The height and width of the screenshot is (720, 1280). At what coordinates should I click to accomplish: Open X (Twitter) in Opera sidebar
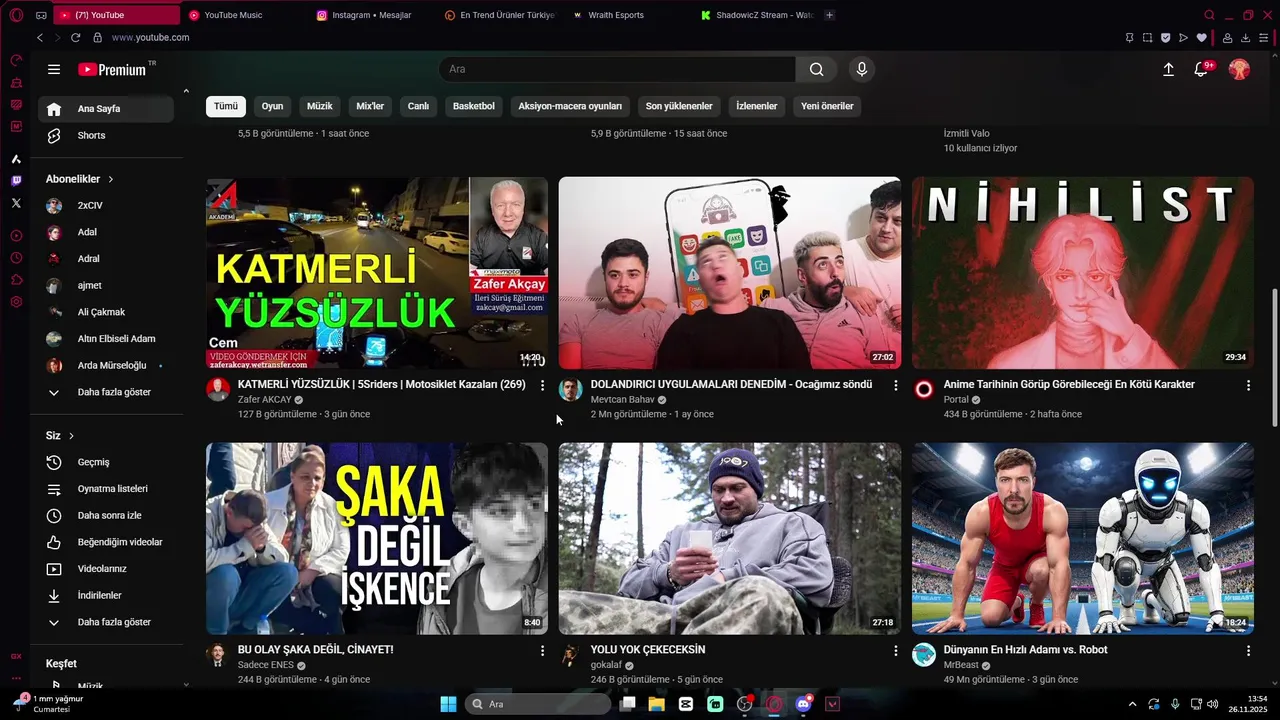coord(16,203)
